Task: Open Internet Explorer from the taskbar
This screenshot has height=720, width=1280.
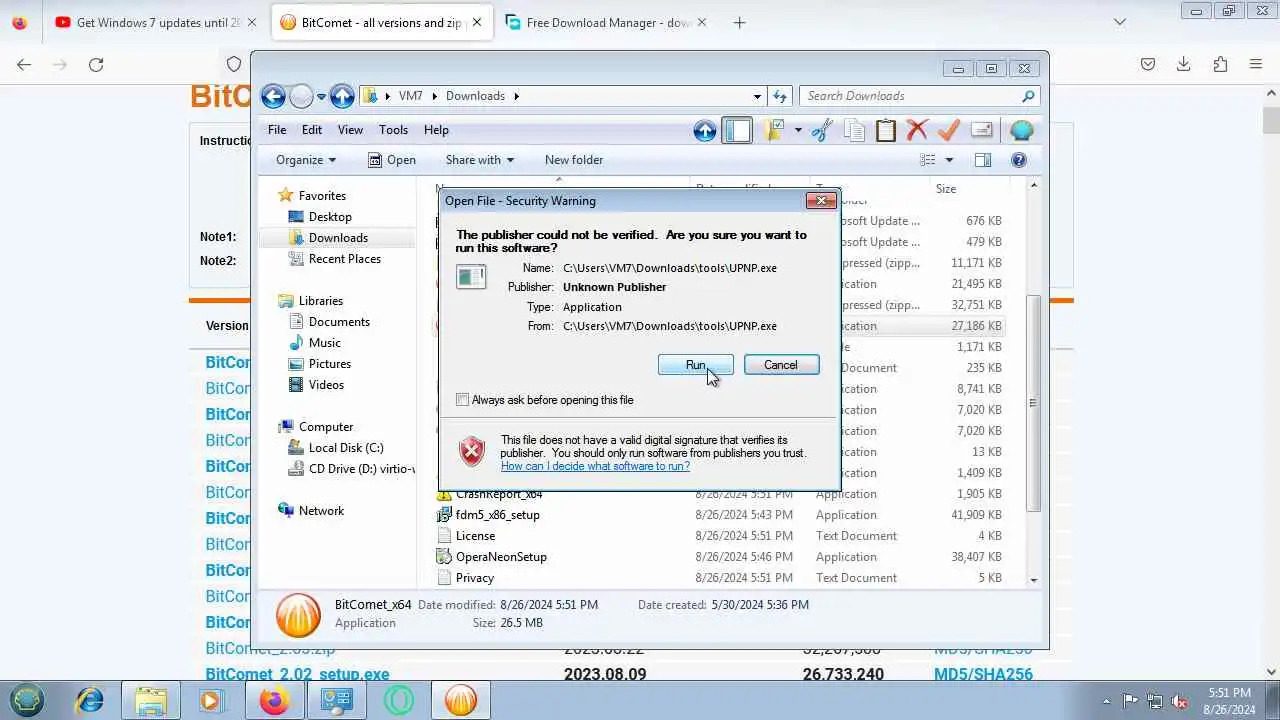Action: pos(90,700)
